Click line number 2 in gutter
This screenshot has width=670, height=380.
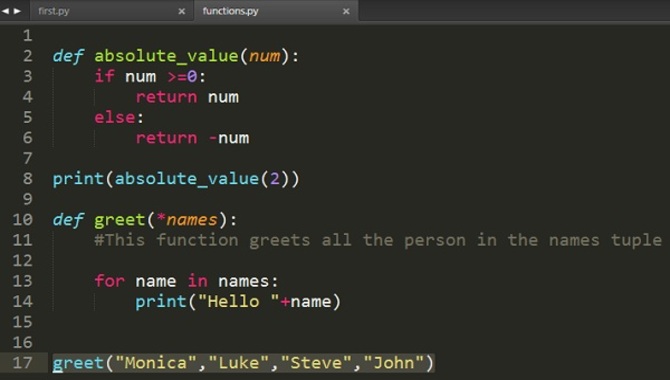click(28, 56)
